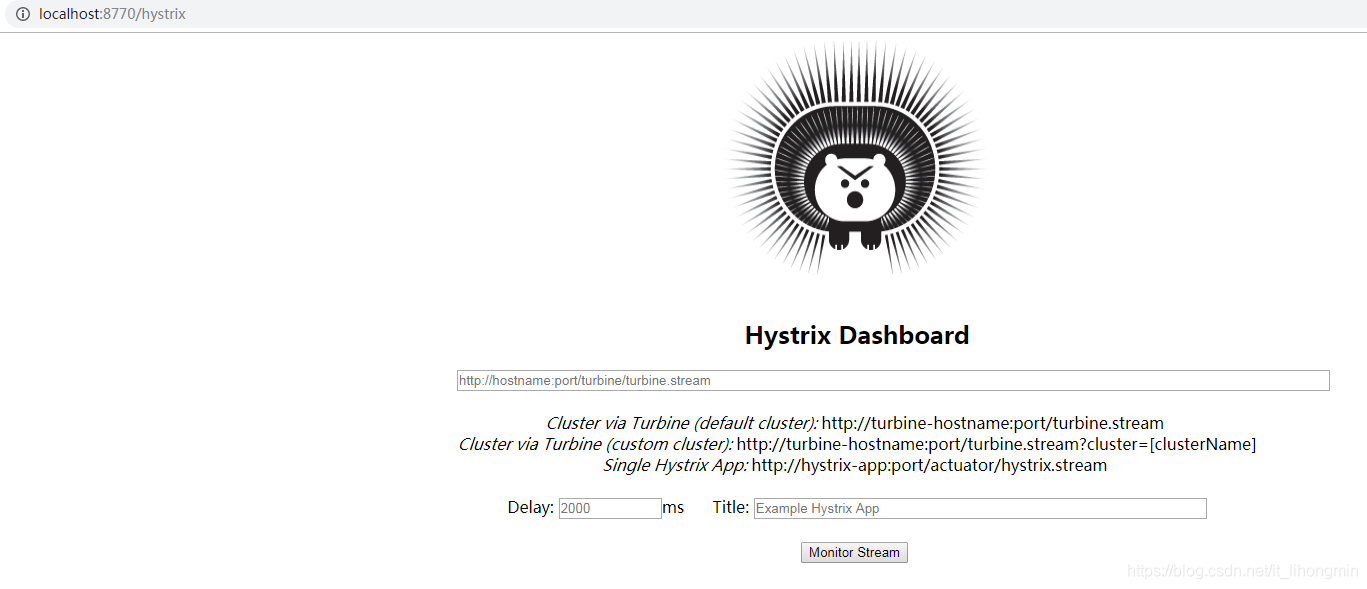Viewport: 1367px width, 589px height.
Task: Click the Monitor Stream button
Action: 854,552
